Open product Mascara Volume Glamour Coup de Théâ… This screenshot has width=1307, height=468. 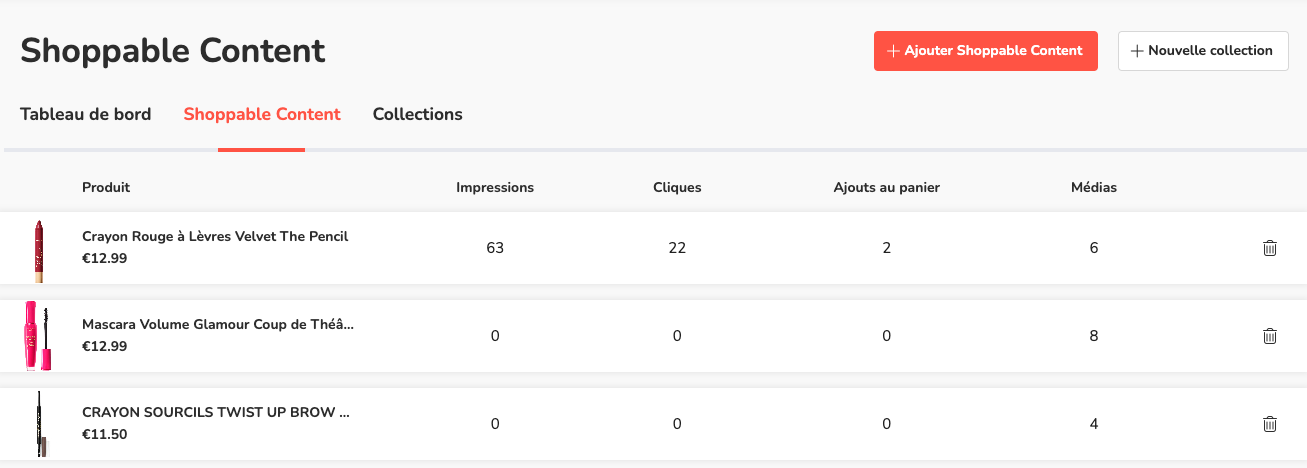coord(218,324)
